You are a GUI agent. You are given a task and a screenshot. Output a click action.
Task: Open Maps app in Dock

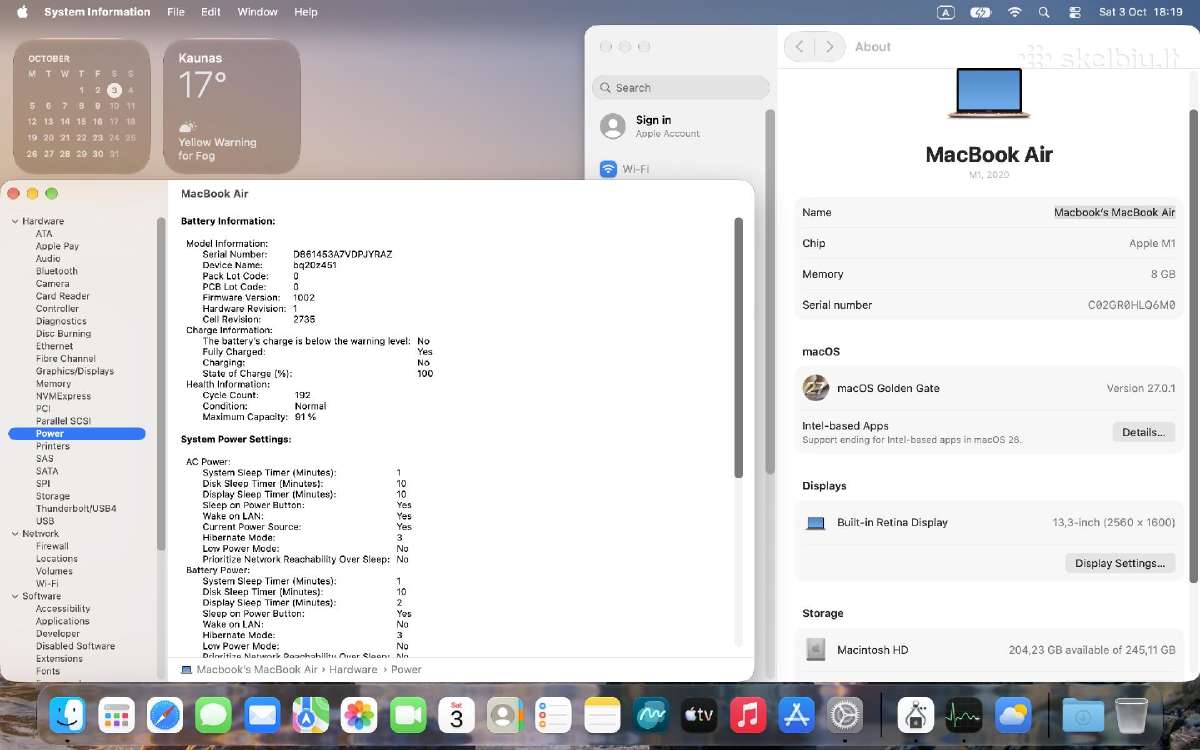311,715
